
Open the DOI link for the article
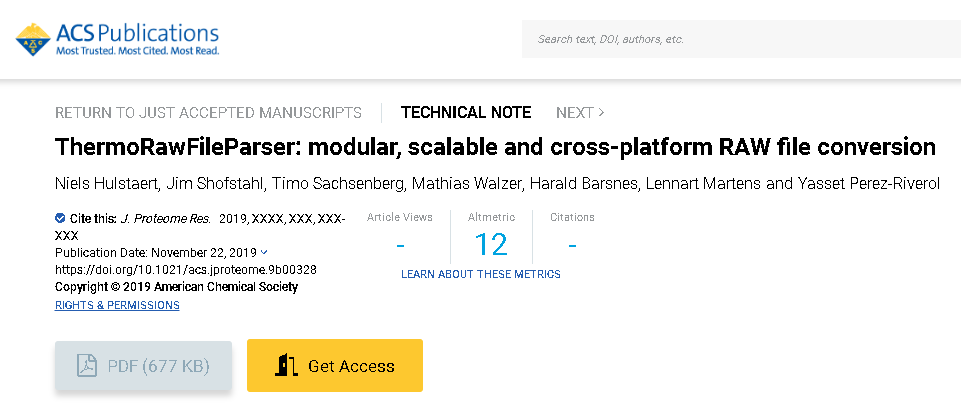(185, 270)
